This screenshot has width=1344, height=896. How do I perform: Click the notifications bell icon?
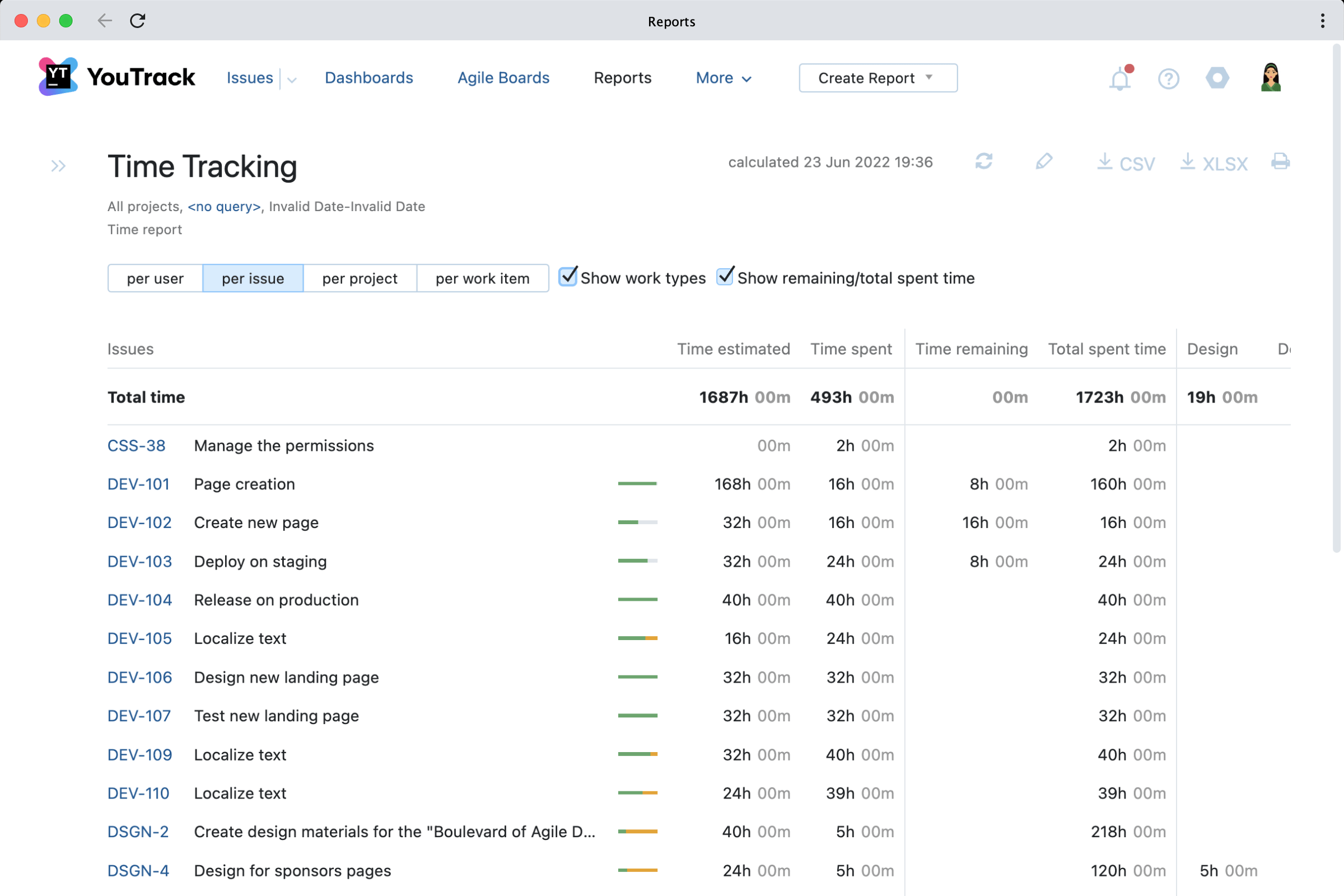click(1121, 78)
